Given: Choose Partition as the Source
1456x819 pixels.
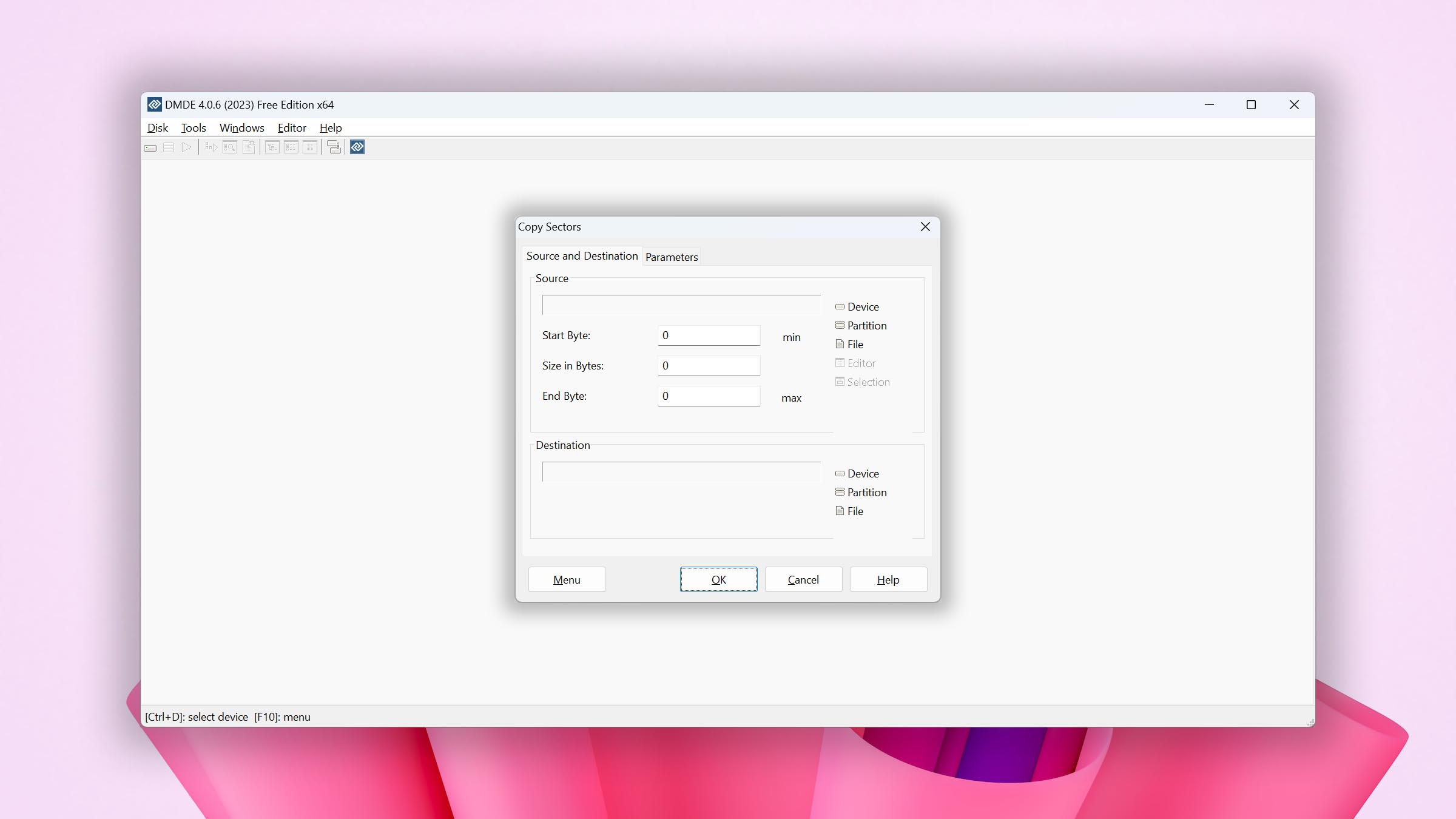Looking at the screenshot, I should click(x=861, y=326).
